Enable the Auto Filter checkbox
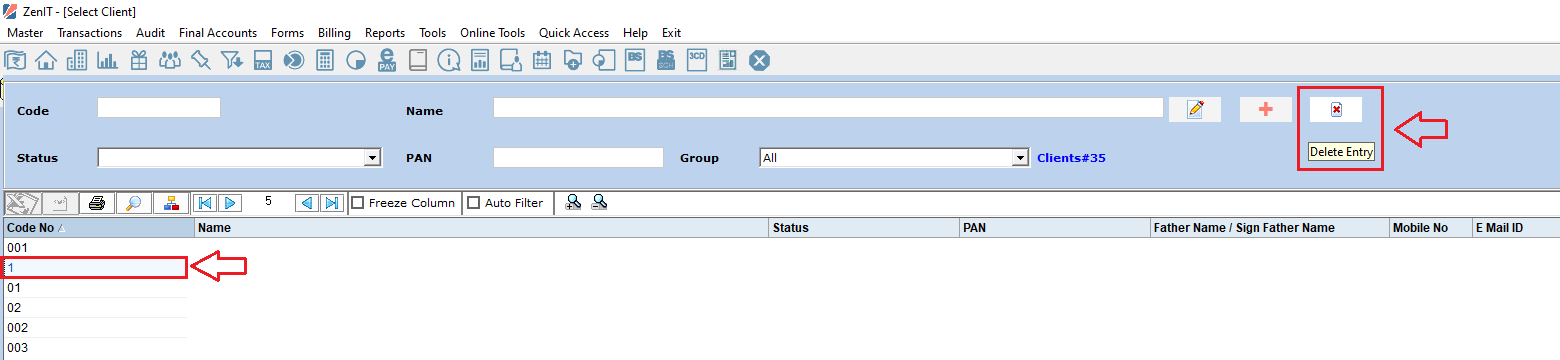The width and height of the screenshot is (1560, 360). point(474,203)
